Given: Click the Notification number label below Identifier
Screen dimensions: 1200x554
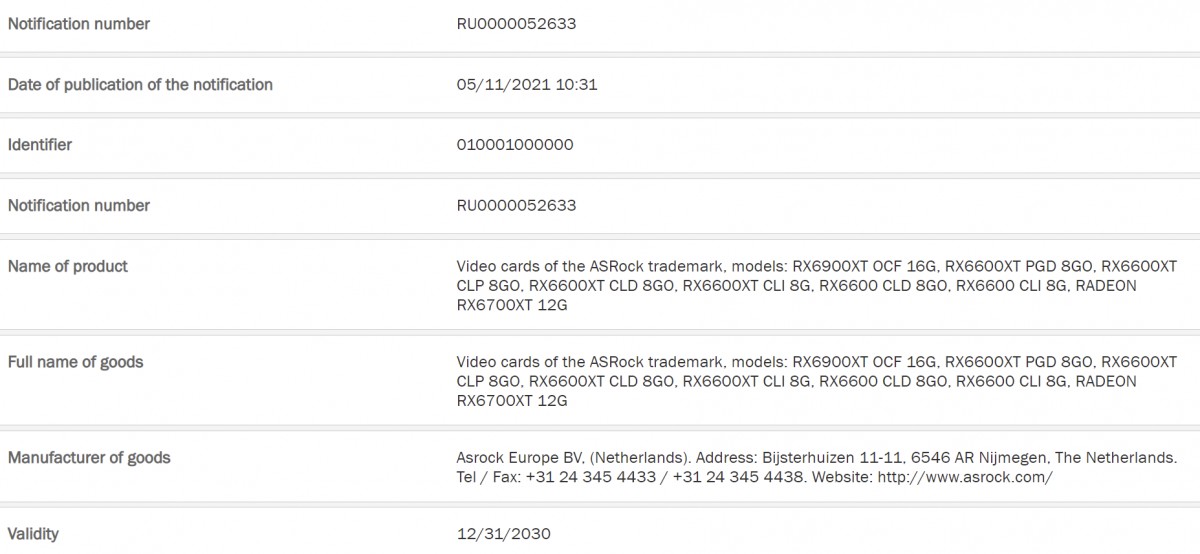Looking at the screenshot, I should [79, 206].
